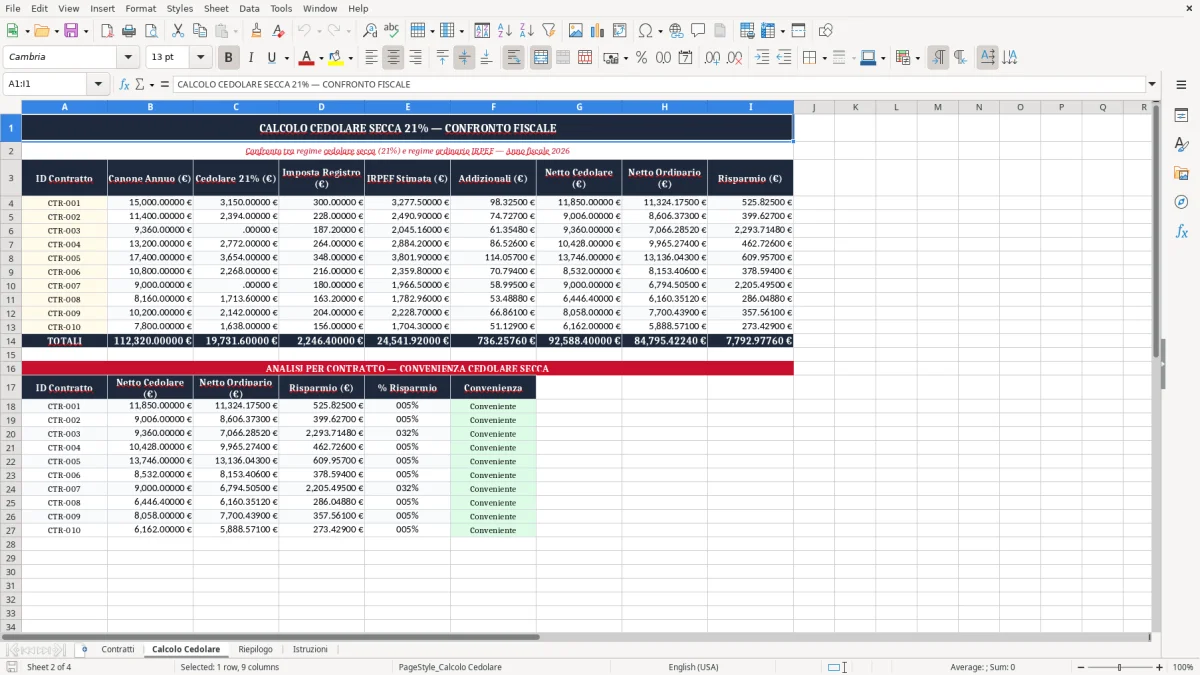This screenshot has height=675, width=1200.
Task: Open the sidebar Gallery panel
Action: pyautogui.click(x=1181, y=173)
